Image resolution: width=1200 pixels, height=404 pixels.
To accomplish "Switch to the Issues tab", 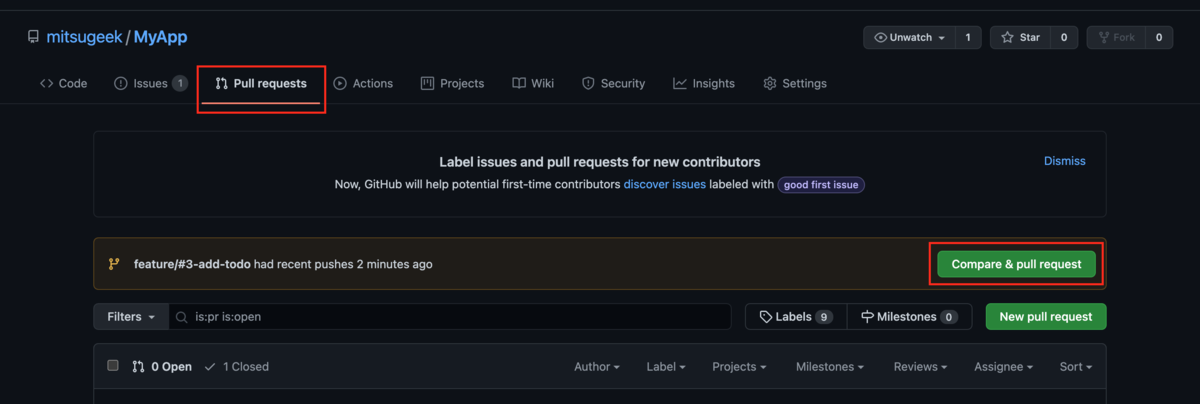I will pos(150,84).
